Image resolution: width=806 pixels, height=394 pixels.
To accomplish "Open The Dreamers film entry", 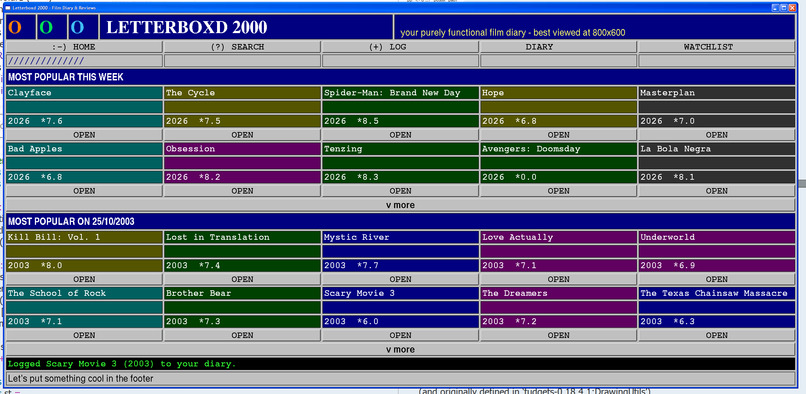I will pyautogui.click(x=558, y=335).
